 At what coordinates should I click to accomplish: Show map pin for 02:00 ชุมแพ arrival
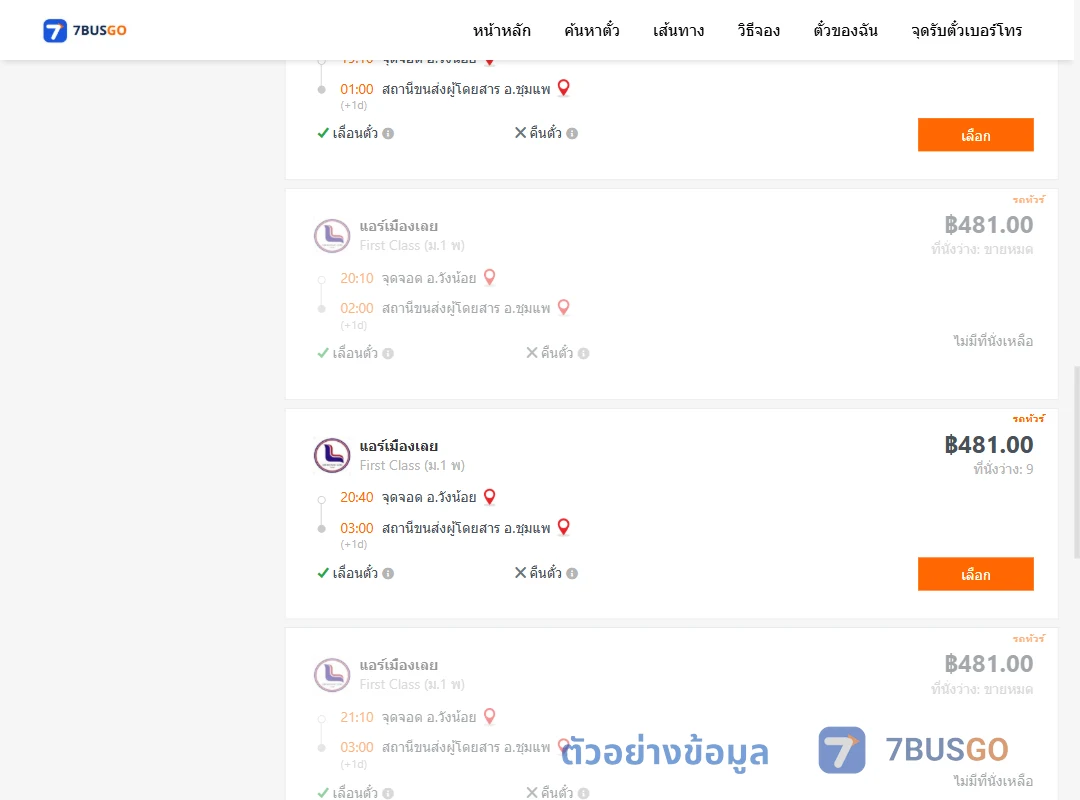(563, 307)
